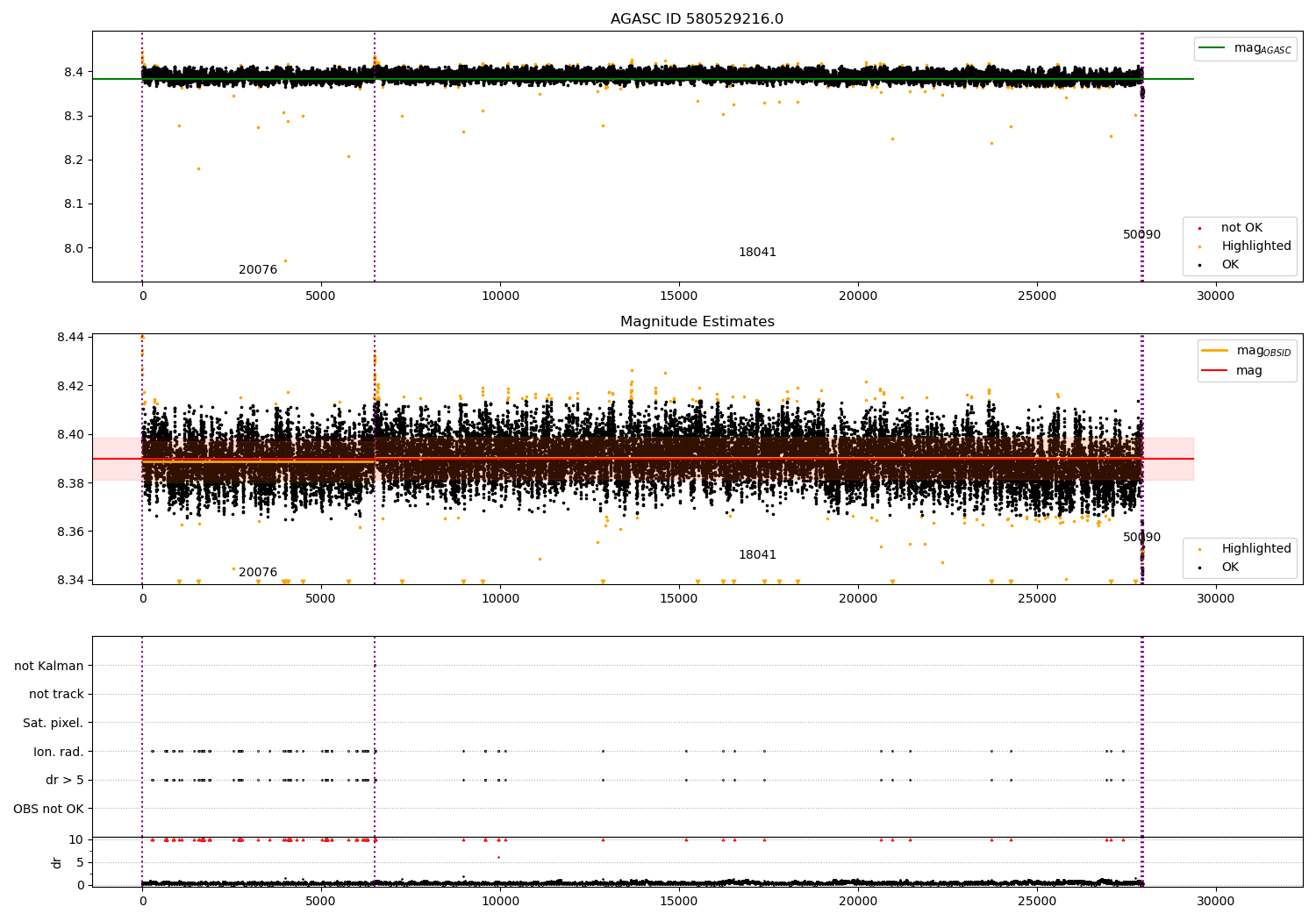Click the "Ion. rad." row label
1316x921 pixels.
pyautogui.click(x=59, y=752)
